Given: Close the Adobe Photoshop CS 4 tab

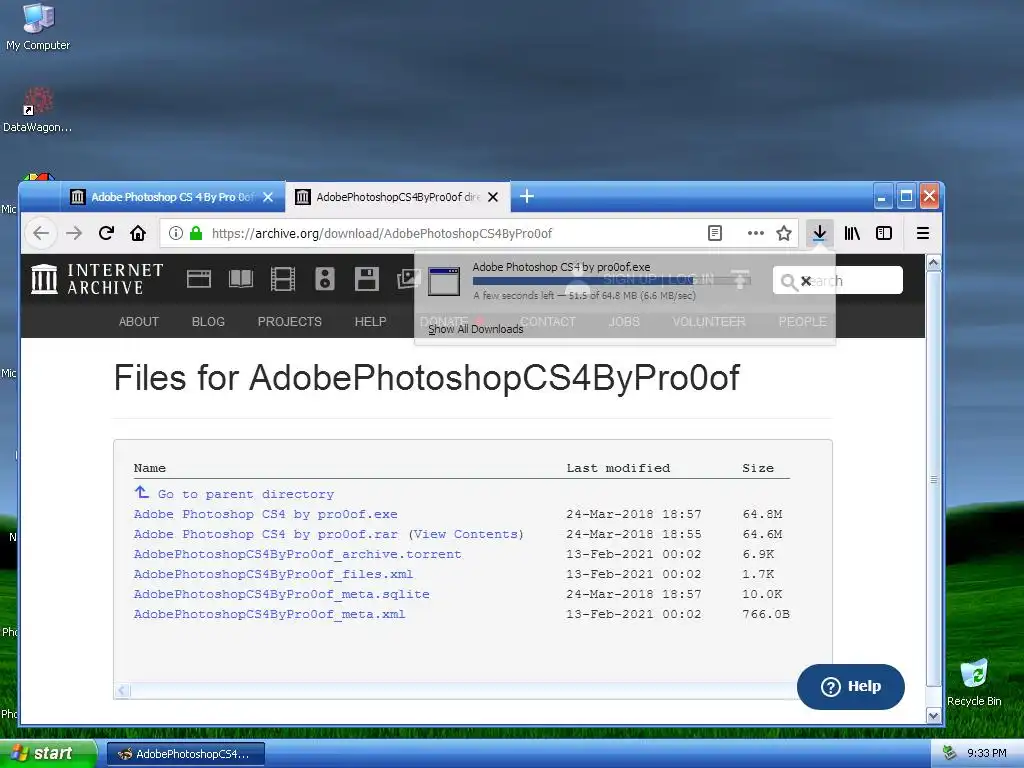Looking at the screenshot, I should click(268, 197).
